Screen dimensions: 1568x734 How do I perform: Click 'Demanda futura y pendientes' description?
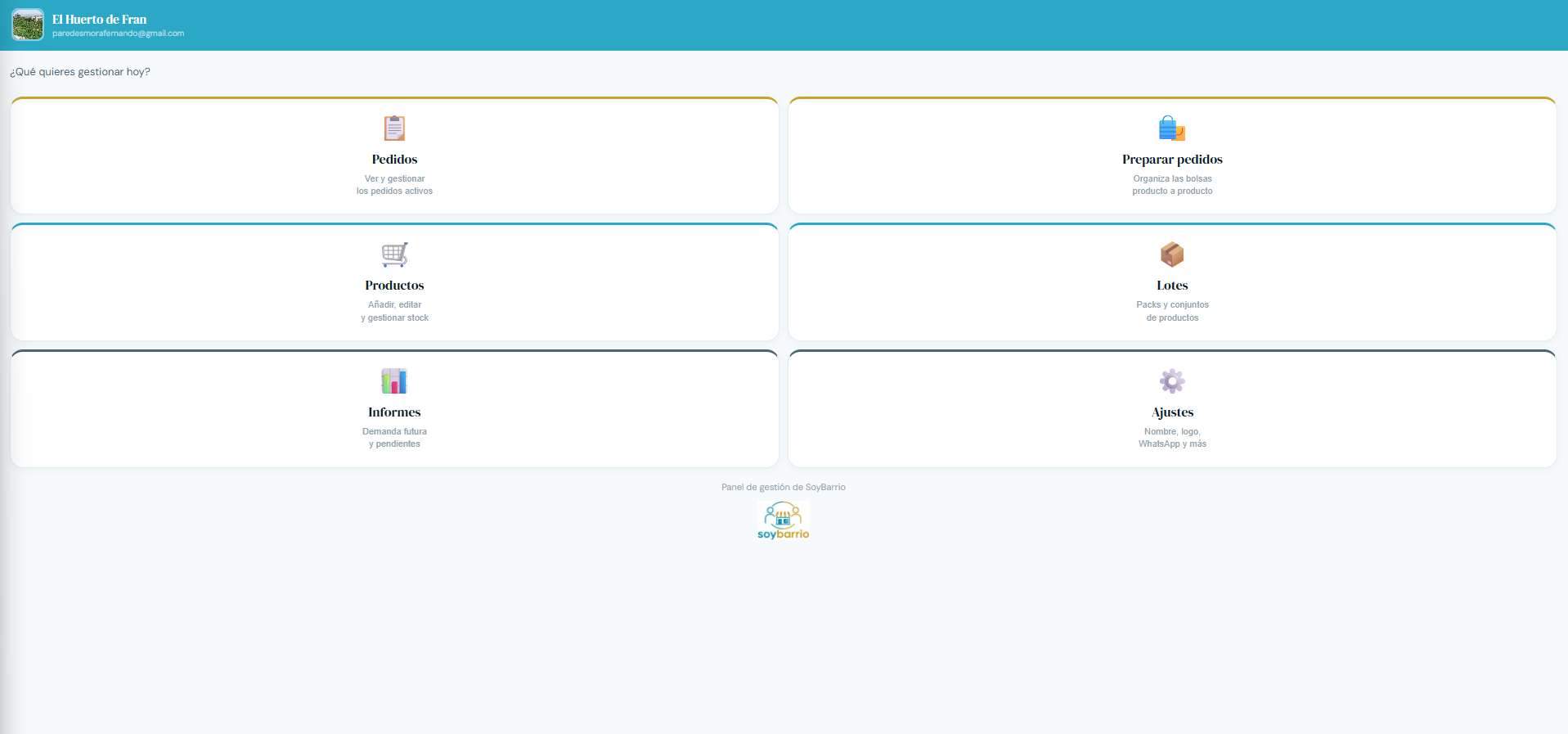394,438
